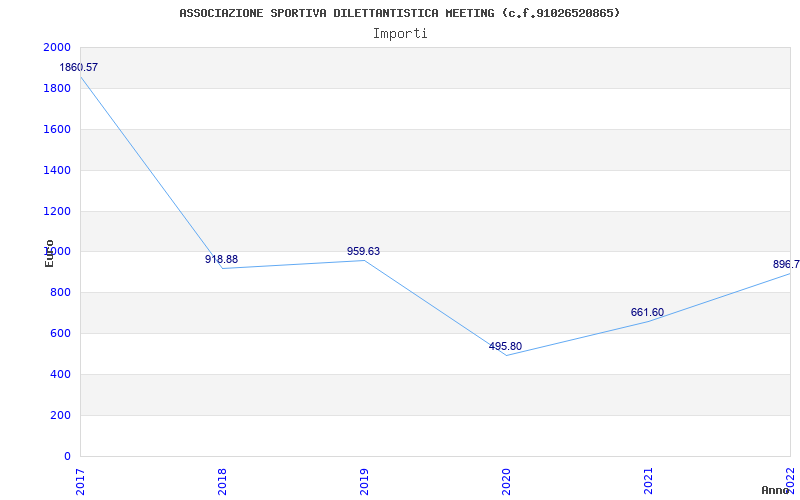This screenshot has height=500, width=800.
Task: Click the 0 y-axis value
Action: [67, 456]
